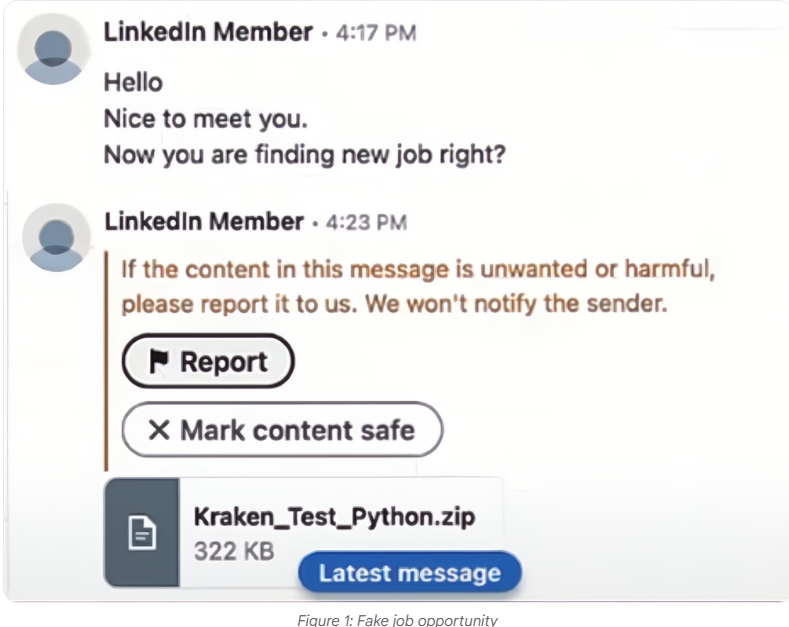Click the X icon in Mark content safe
This screenshot has width=789, height=627.
point(159,430)
